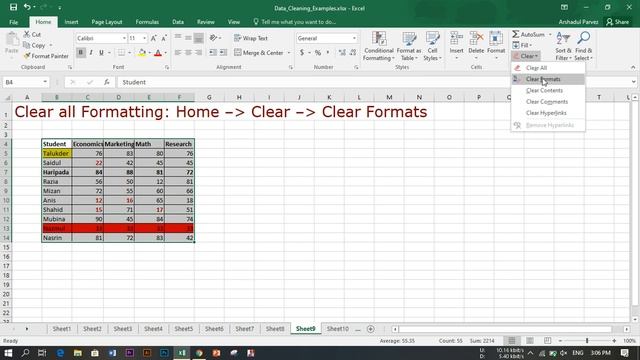Click the Insert Function fx icon
Viewport: 640px width, 360px height.
[107, 82]
